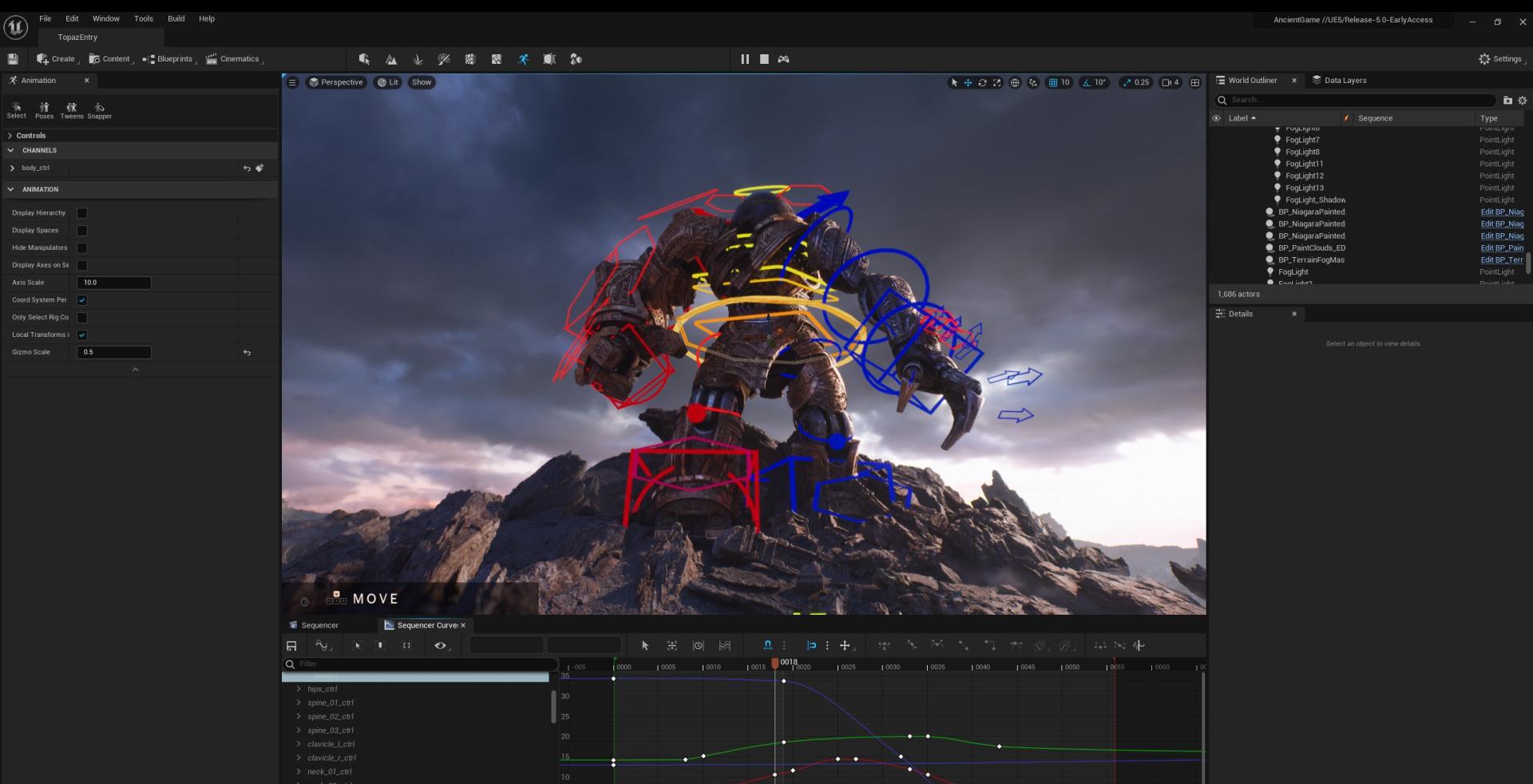Activate the Select mode icon in main toolbar

(364, 59)
